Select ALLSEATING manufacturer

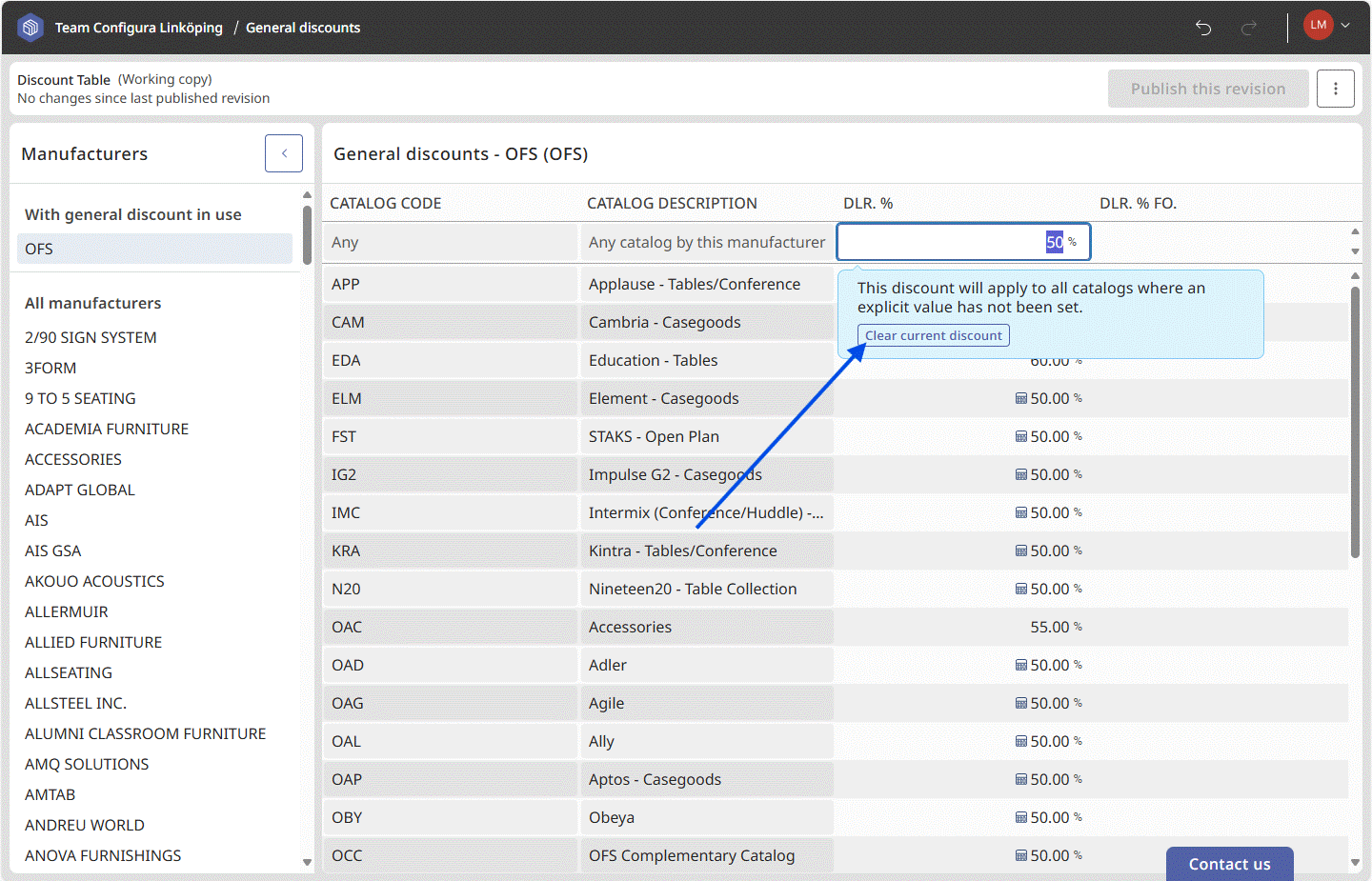(x=69, y=672)
